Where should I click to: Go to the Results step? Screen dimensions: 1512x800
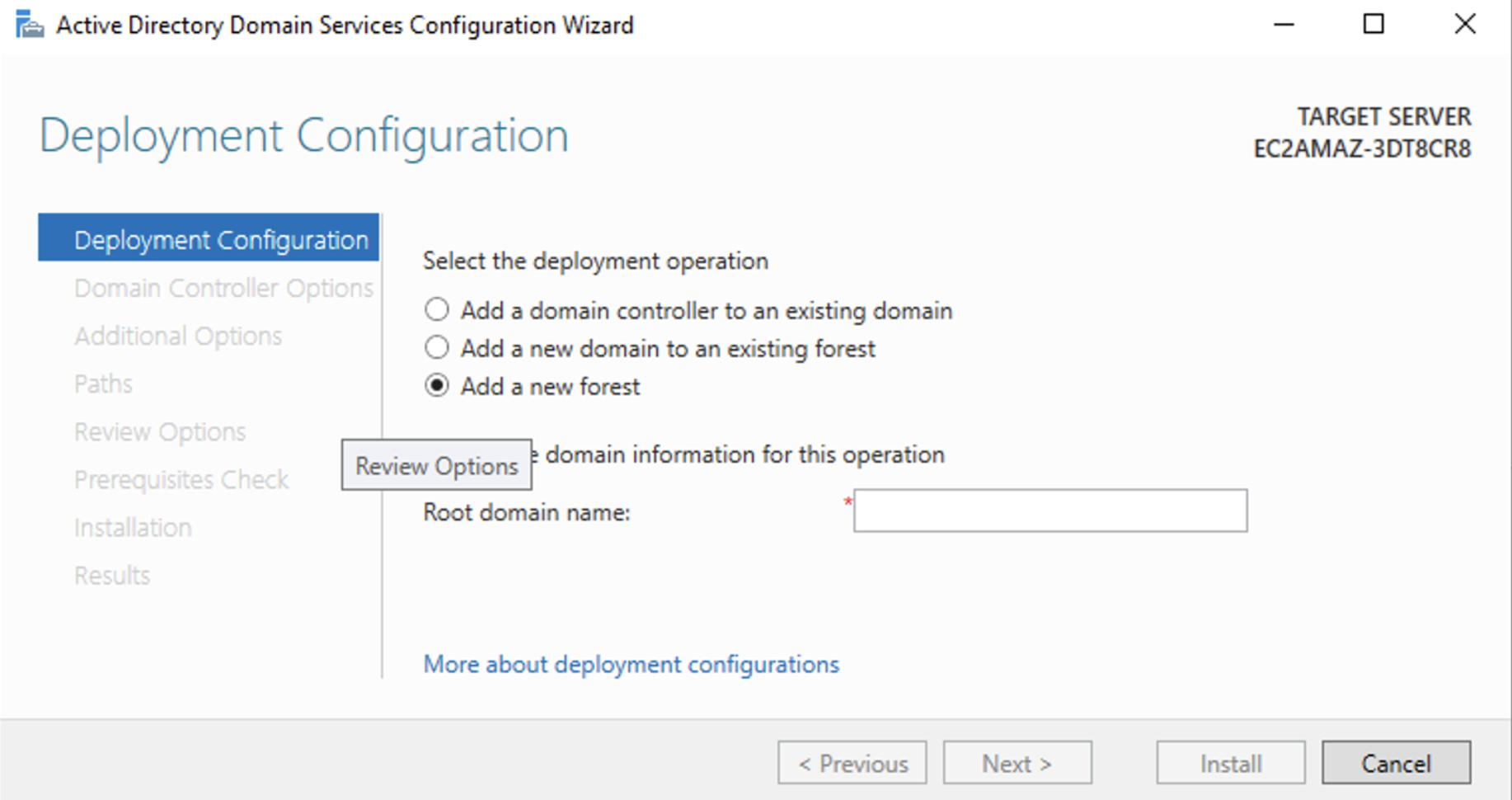pos(112,575)
